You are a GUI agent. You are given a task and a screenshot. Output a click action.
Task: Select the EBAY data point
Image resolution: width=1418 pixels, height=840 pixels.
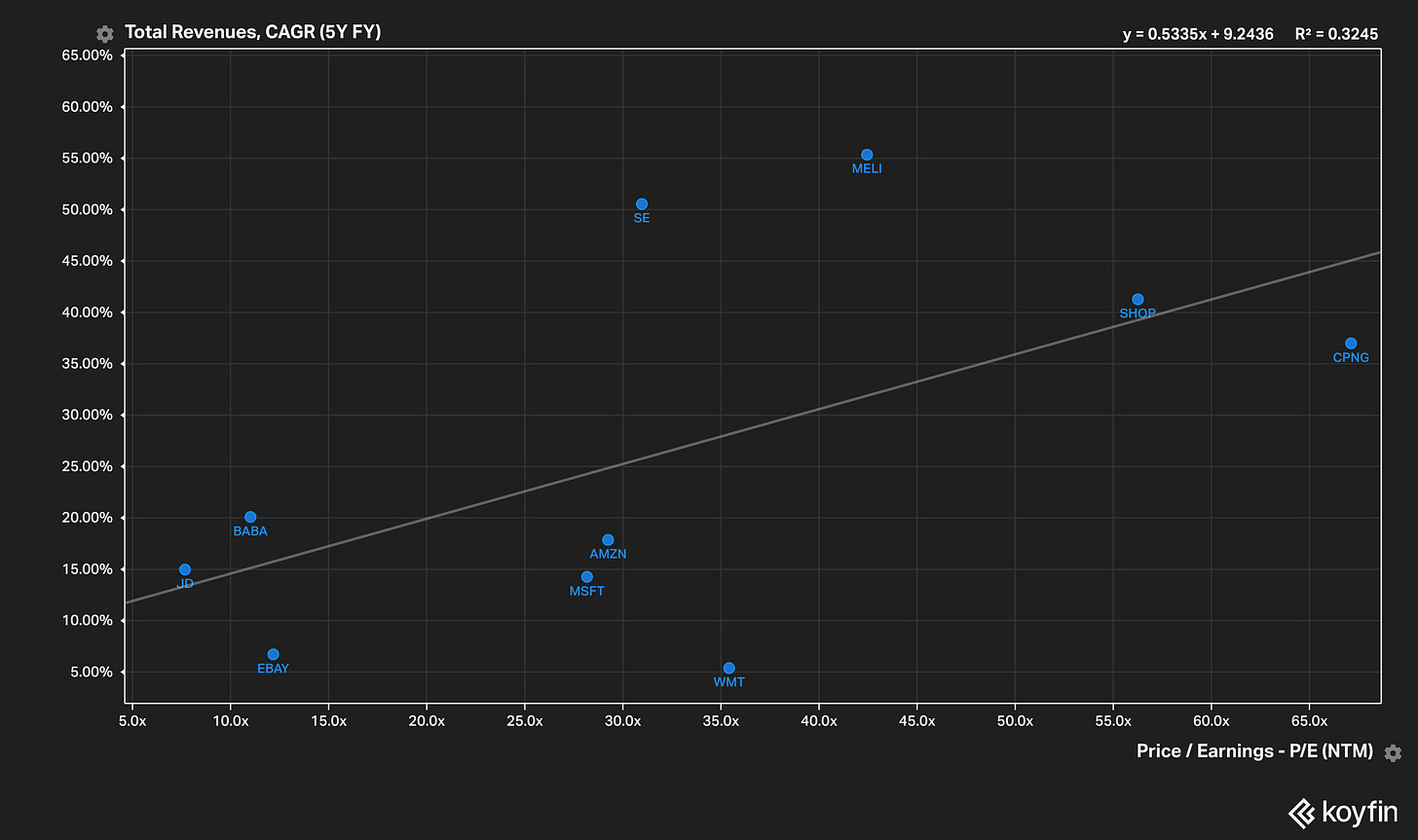tap(274, 654)
